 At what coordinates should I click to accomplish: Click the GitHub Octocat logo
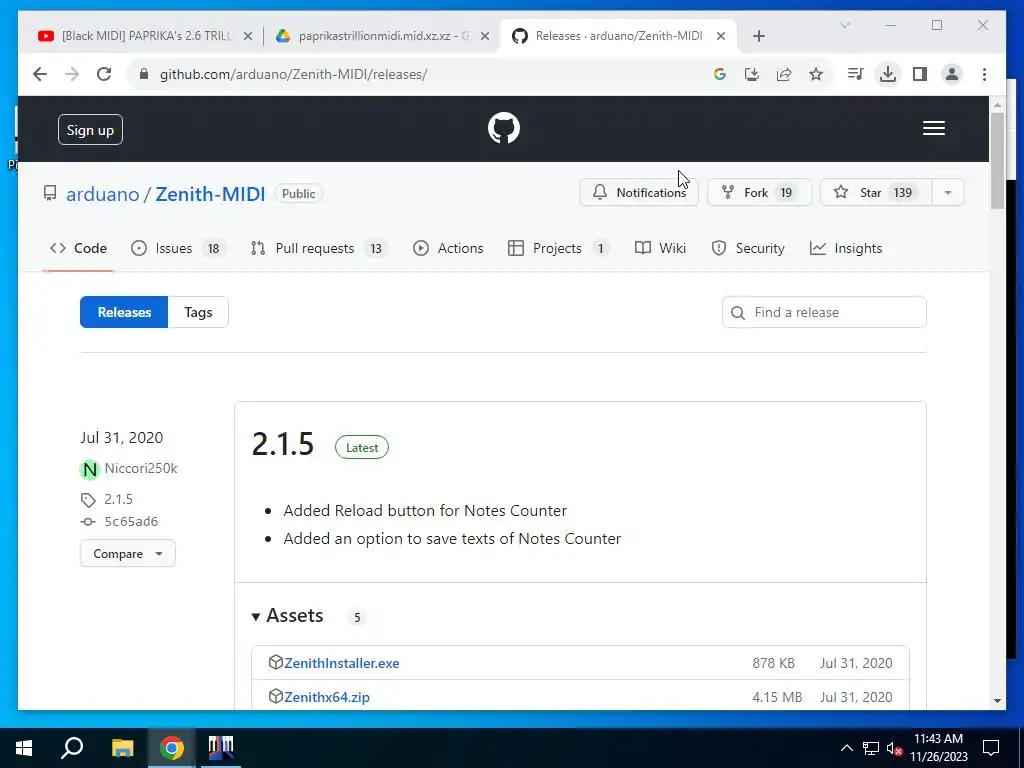coord(504,128)
